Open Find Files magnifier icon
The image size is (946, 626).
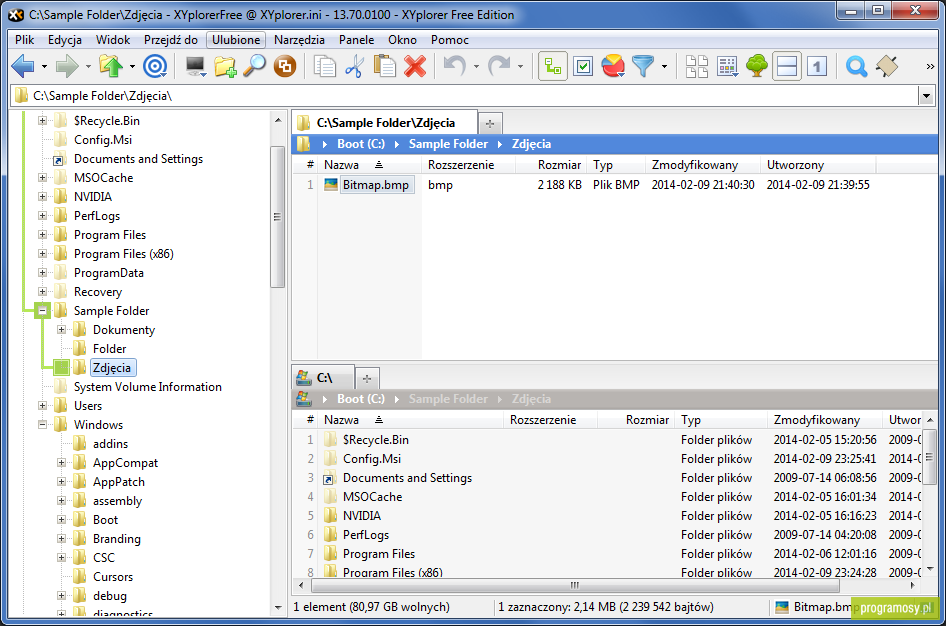point(255,66)
